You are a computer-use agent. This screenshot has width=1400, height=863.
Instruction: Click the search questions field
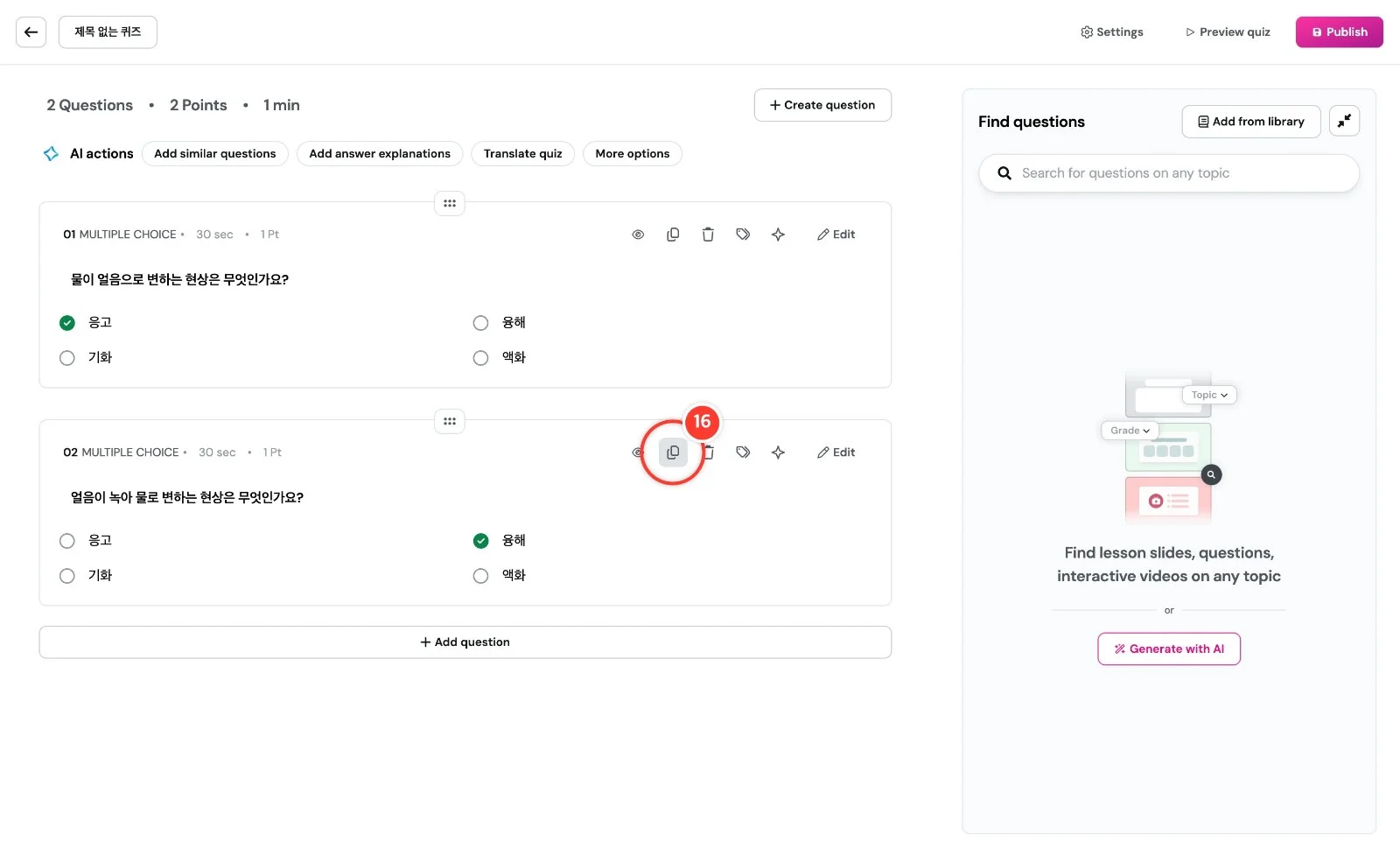coord(1169,173)
